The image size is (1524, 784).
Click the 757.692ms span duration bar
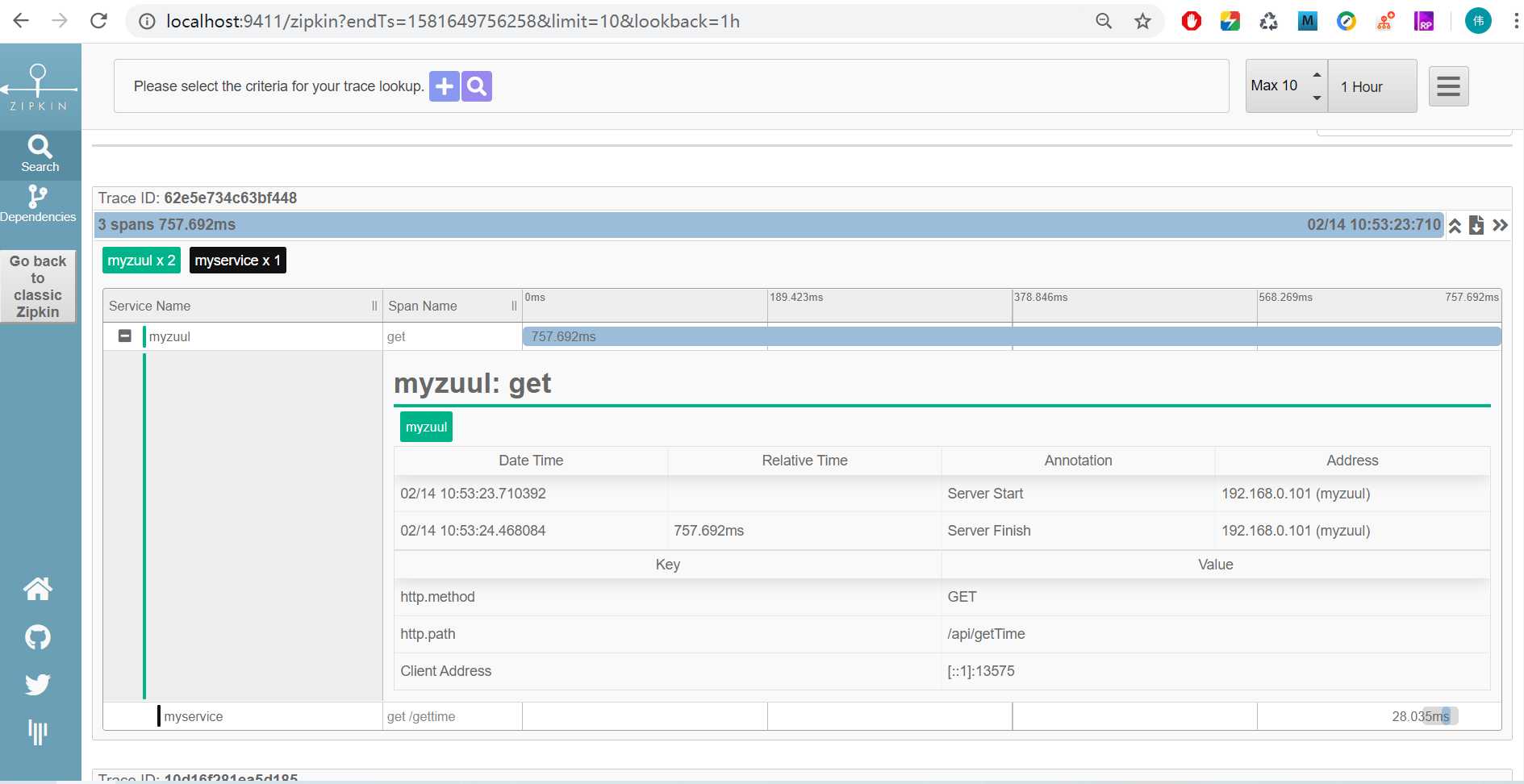(1012, 336)
